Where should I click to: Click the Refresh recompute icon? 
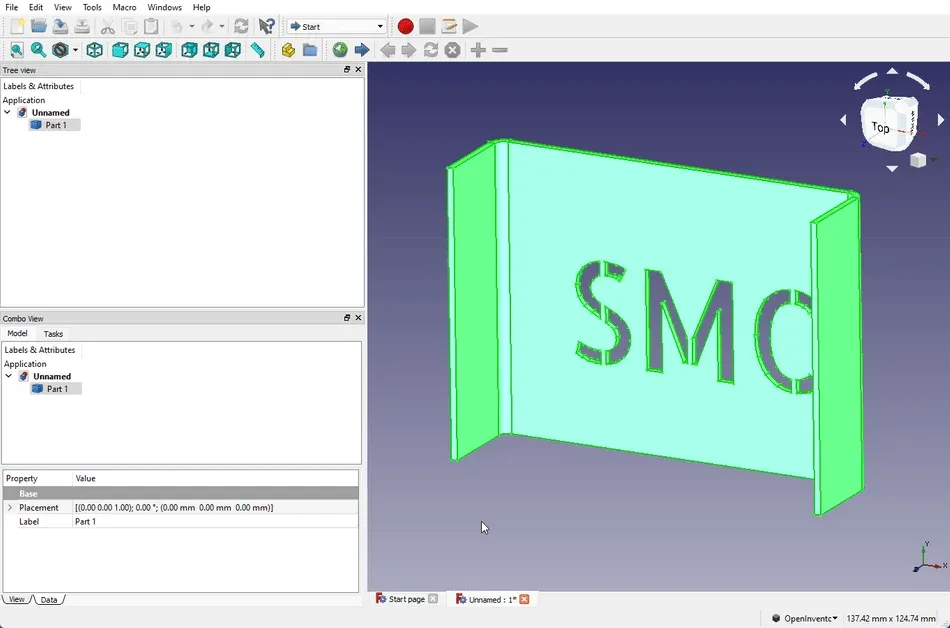[x=241, y=26]
